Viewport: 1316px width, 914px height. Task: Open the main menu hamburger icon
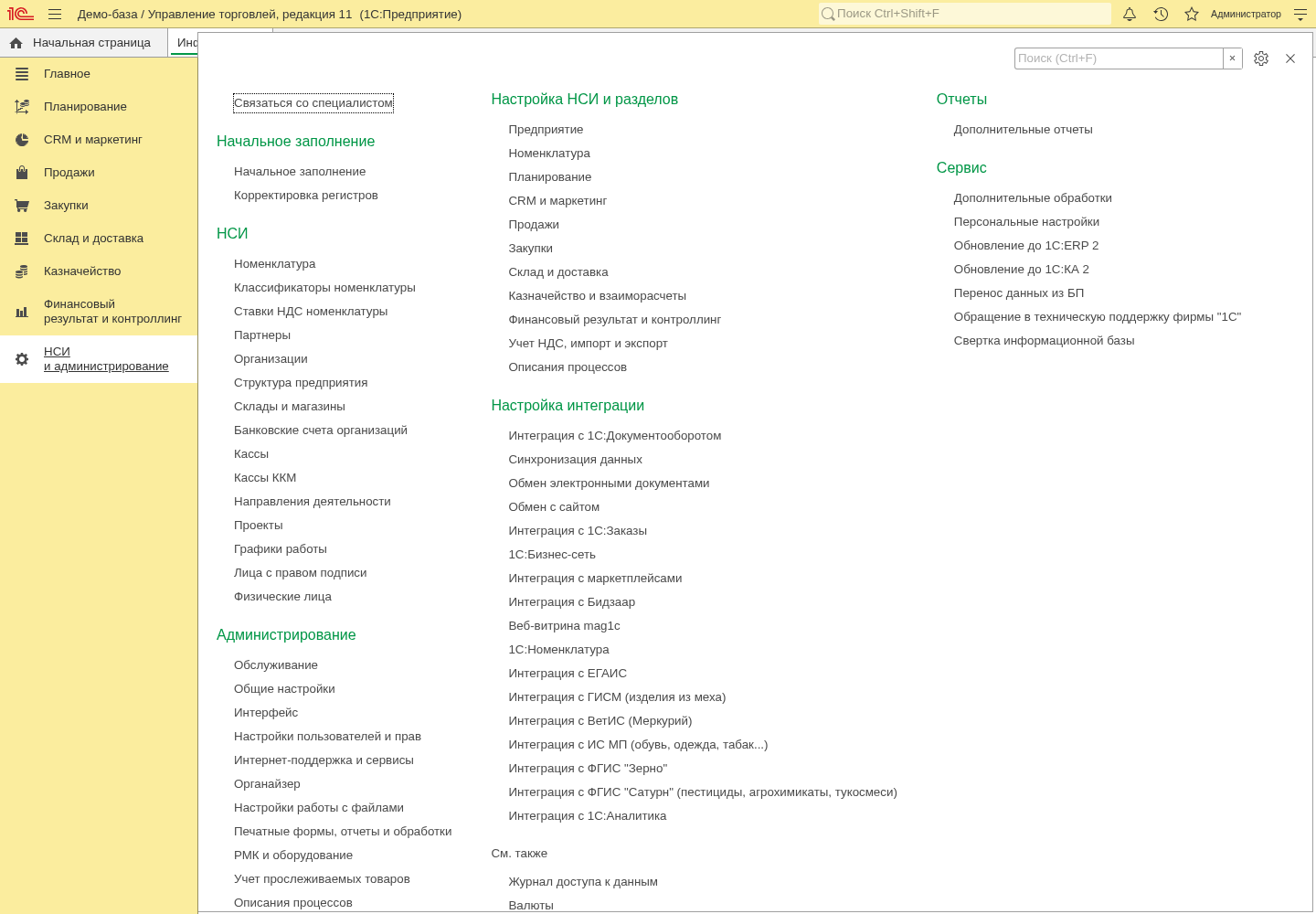[55, 14]
